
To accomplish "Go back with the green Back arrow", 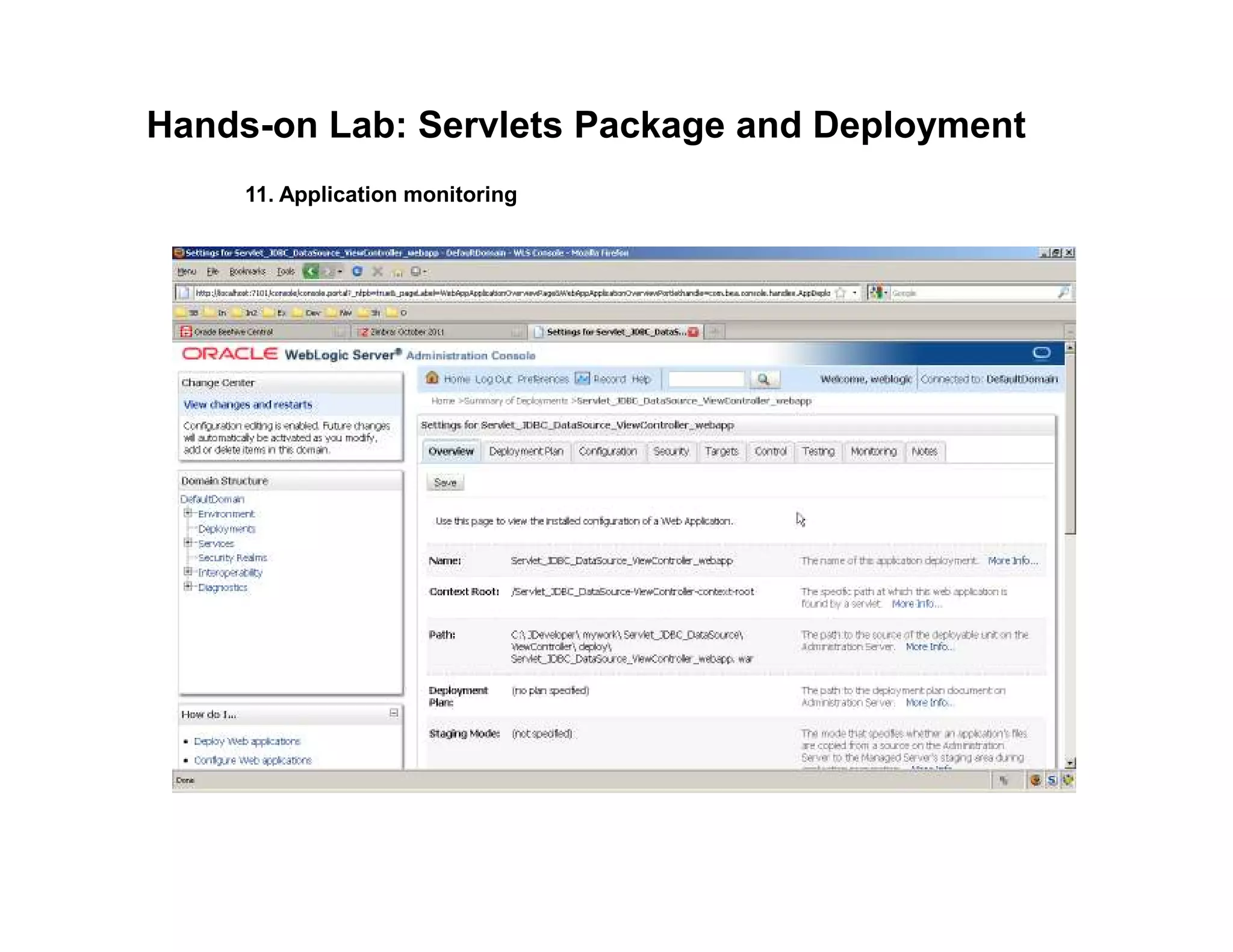I will (x=311, y=271).
